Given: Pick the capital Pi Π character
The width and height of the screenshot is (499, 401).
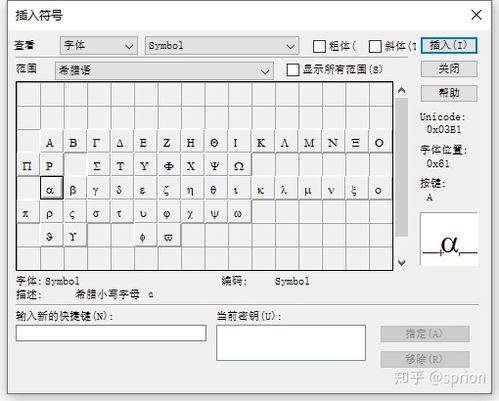Looking at the screenshot, I should click(x=27, y=166).
